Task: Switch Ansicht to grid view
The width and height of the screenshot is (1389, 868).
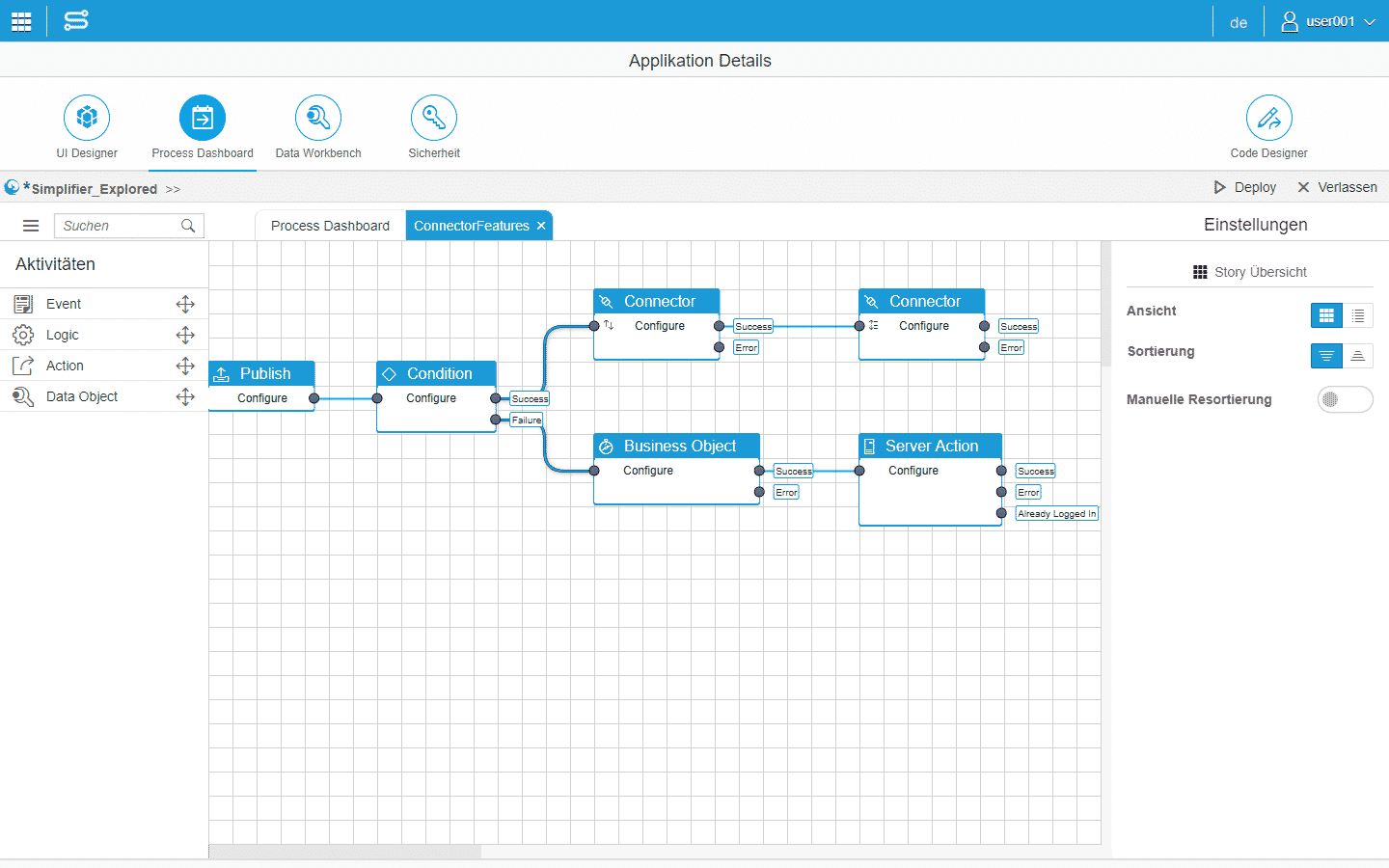Action: coord(1326,315)
